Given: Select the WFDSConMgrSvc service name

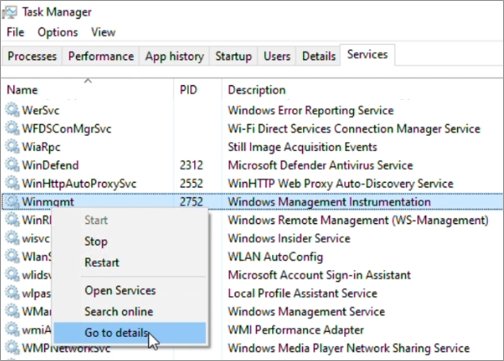Looking at the screenshot, I should (x=66, y=129).
